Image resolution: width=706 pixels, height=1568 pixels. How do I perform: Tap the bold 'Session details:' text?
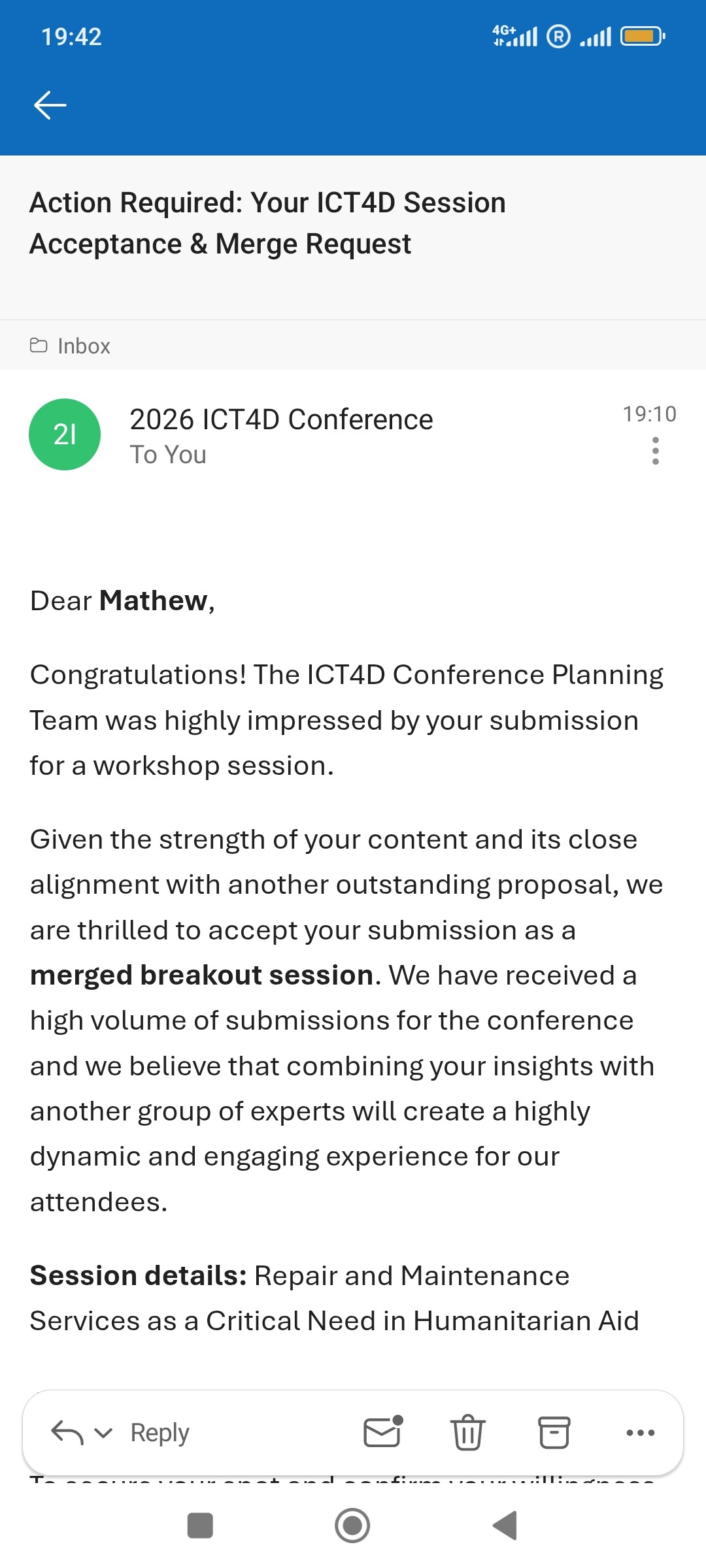pyautogui.click(x=139, y=1275)
